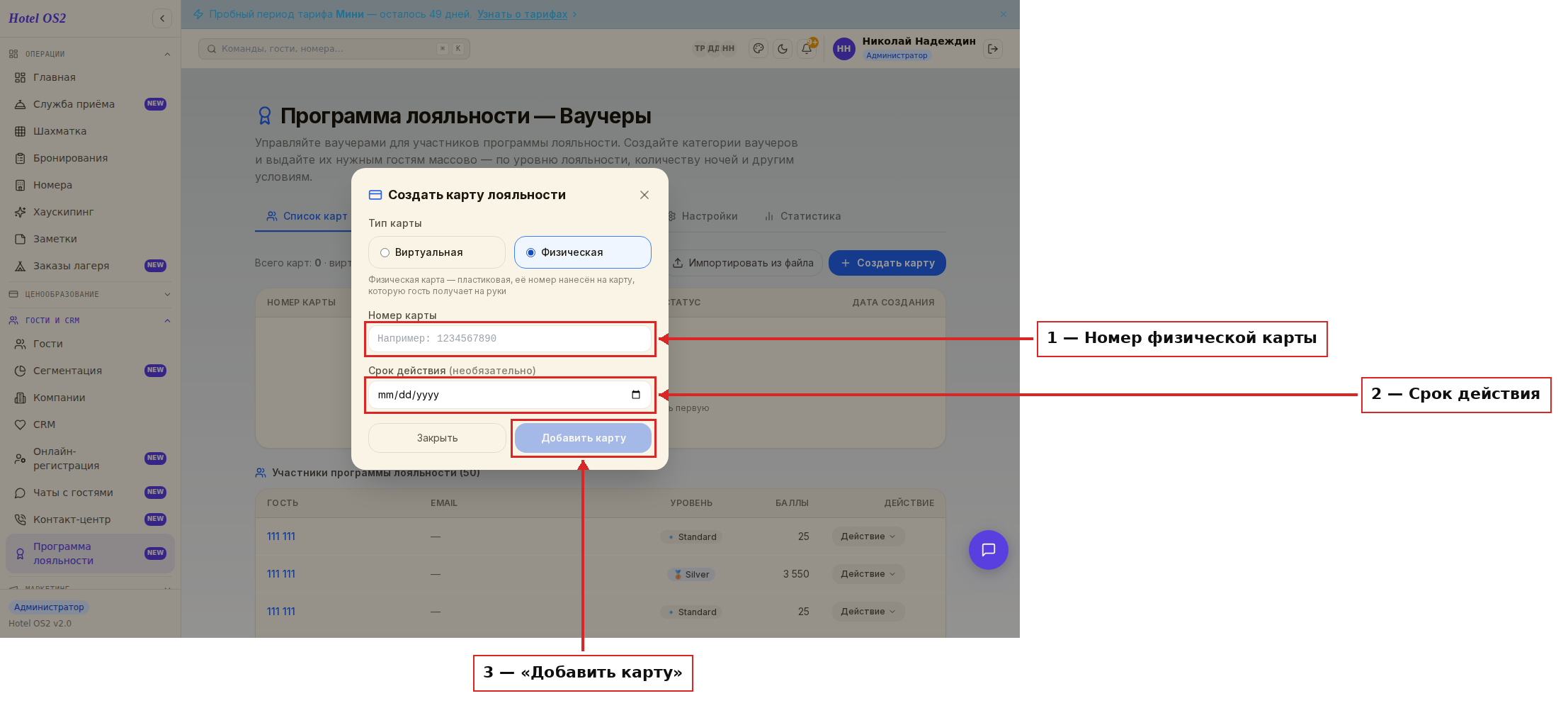Click the Silver level badge
The width and height of the screenshot is (1568, 708).
(x=691, y=575)
